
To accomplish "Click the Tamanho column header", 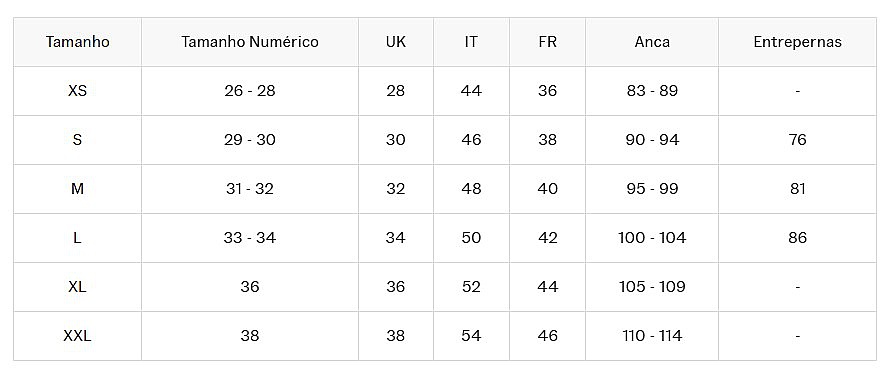I will (x=77, y=42).
